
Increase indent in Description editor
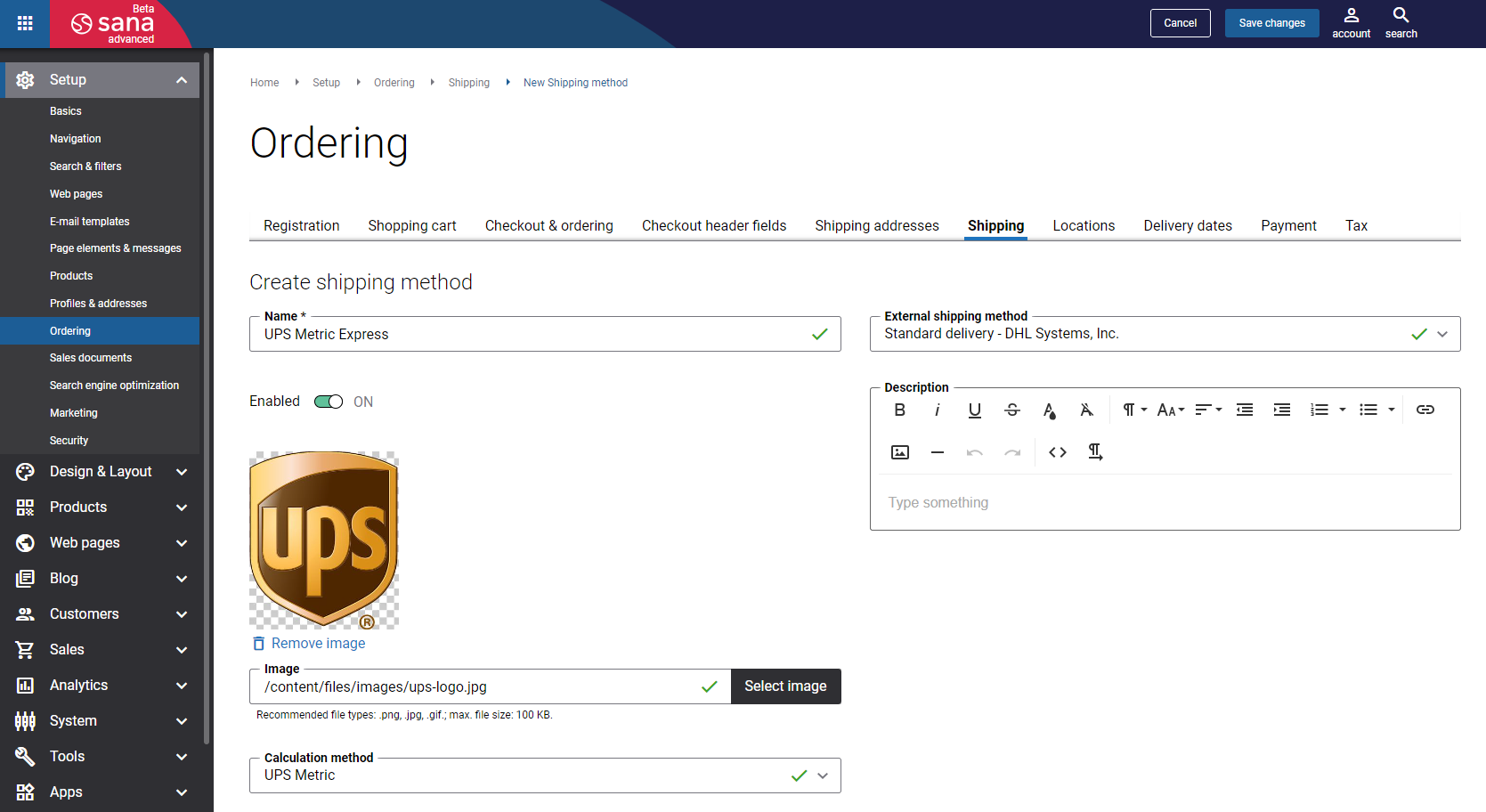[1282, 410]
